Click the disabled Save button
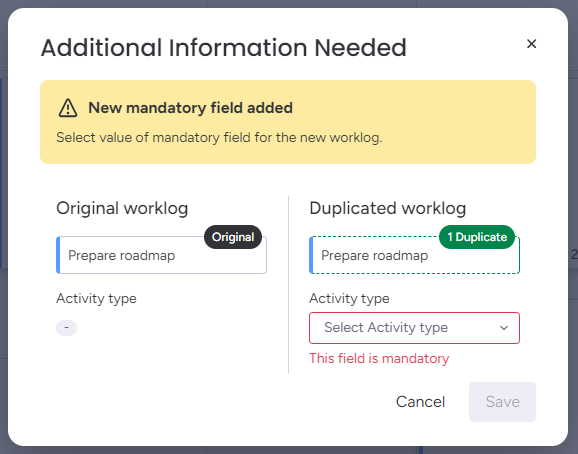 502,402
